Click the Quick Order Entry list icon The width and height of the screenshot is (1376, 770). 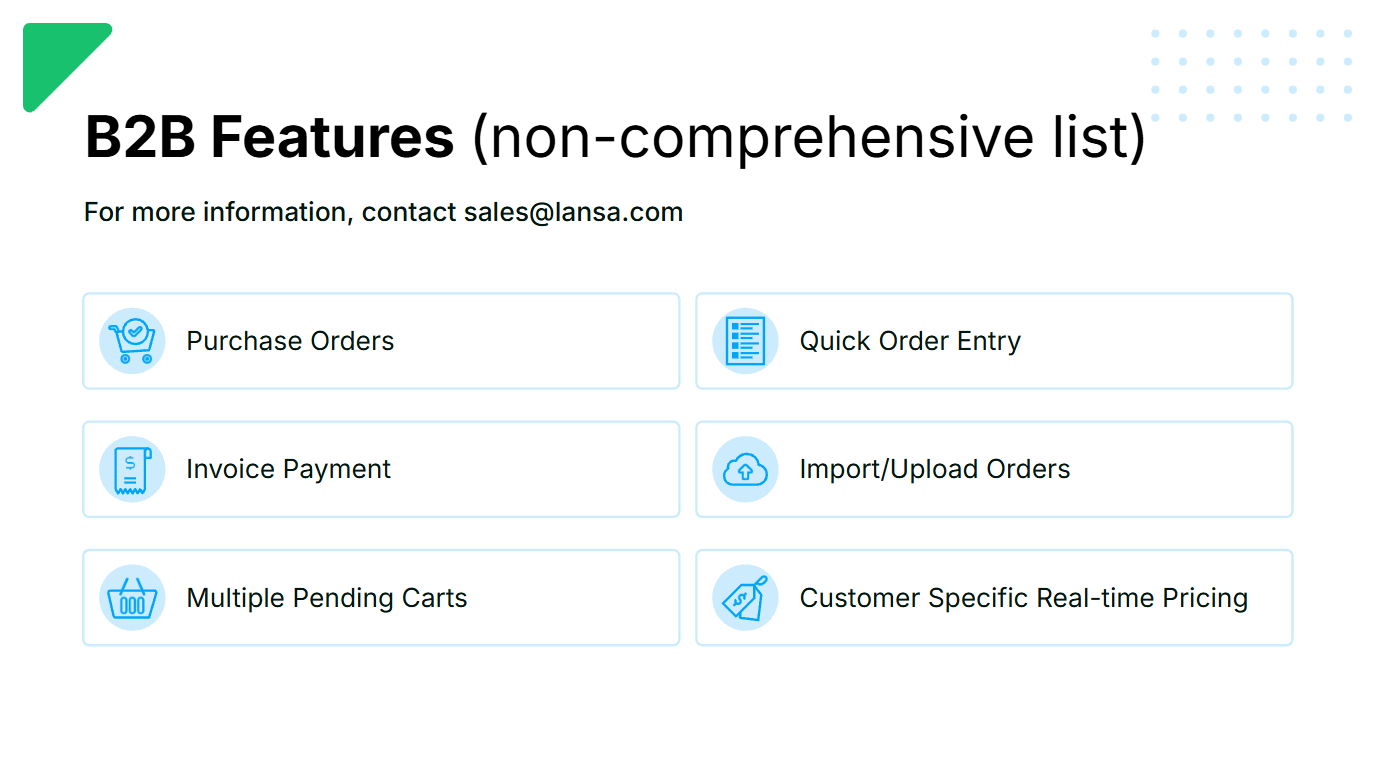[x=745, y=341]
